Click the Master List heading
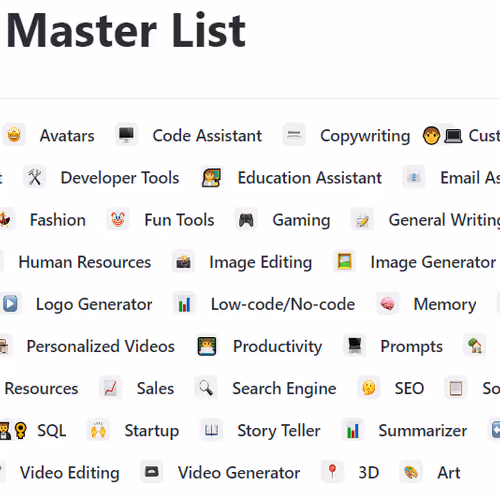This screenshot has height=500, width=500. pos(126,31)
